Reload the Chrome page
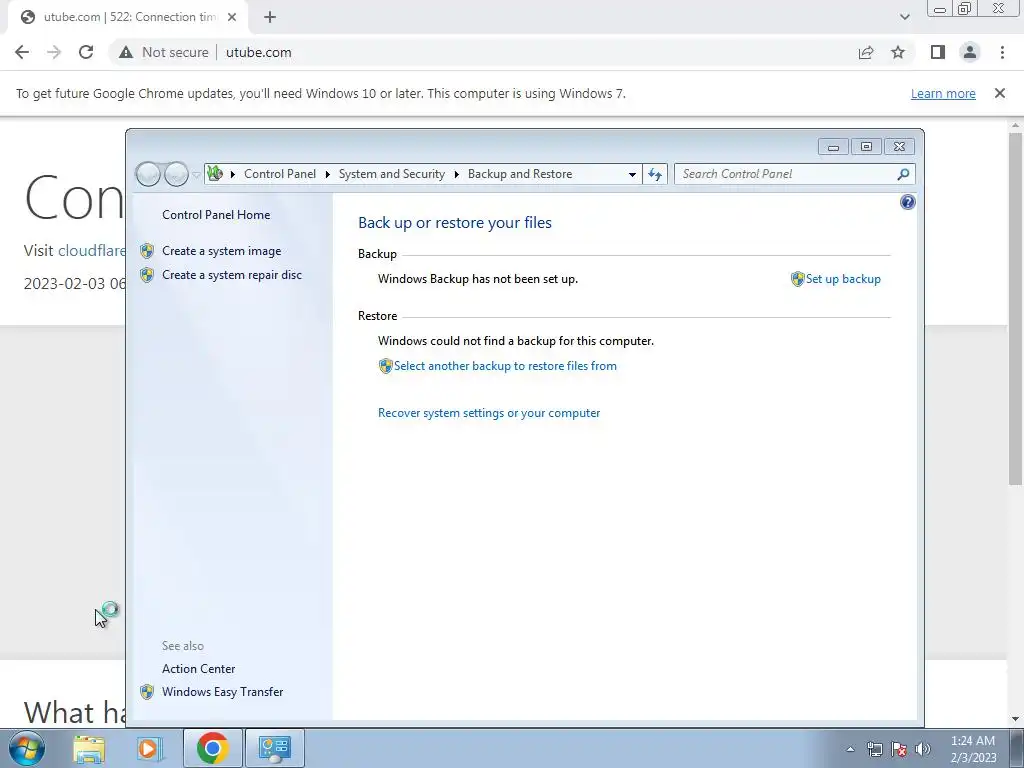1024x768 pixels. [x=86, y=52]
